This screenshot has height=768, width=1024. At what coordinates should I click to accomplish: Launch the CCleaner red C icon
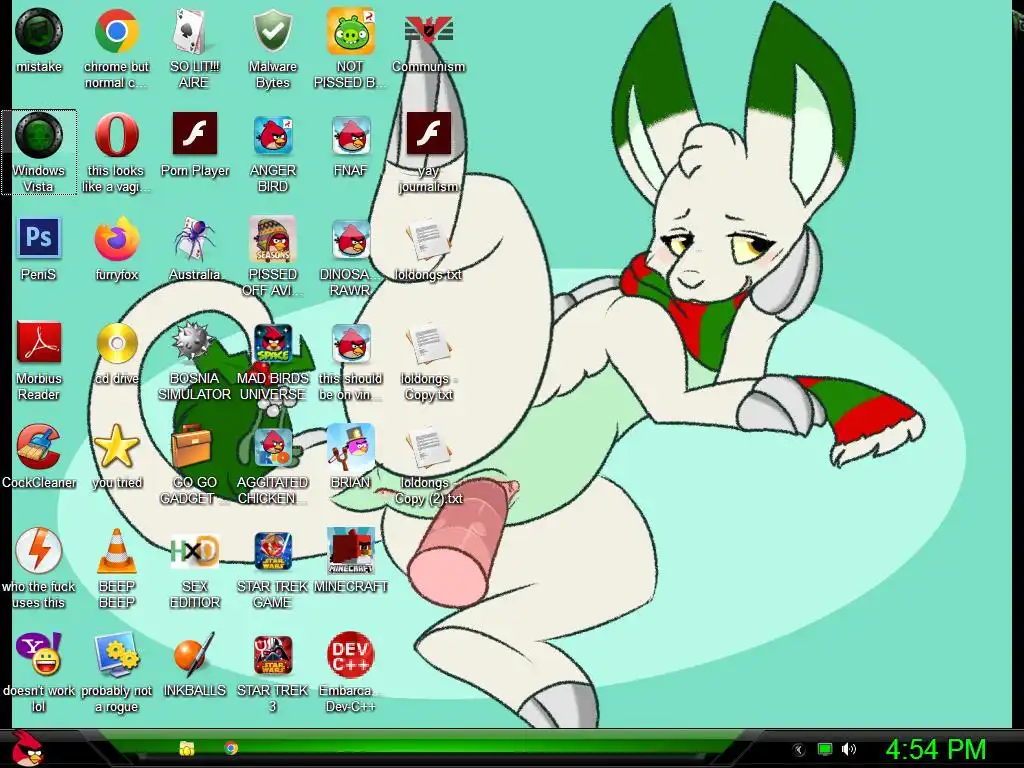(x=39, y=447)
